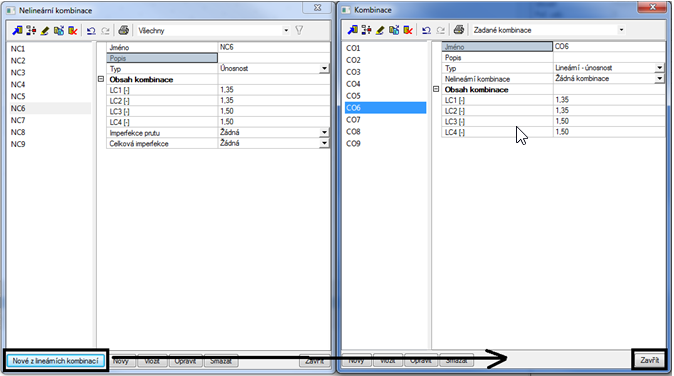Viewport: 674px width, 376px height.
Task: Click Nový button in Kombinace window
Action: 356,360
